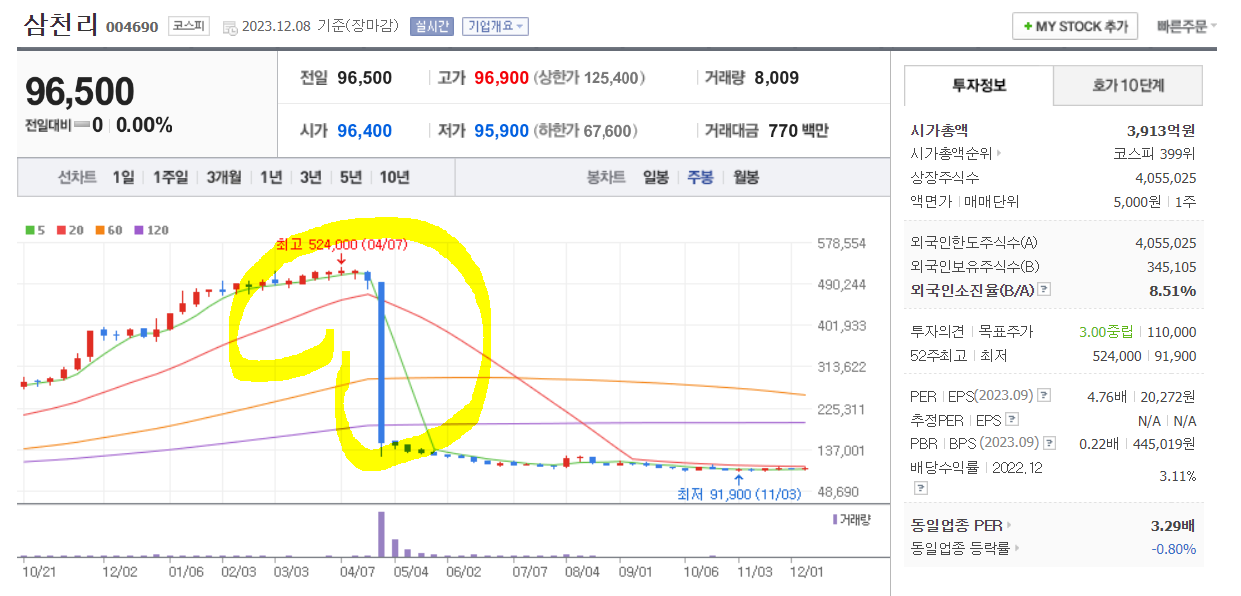
Task: Click the 거래대금 770 백만 value
Action: tap(798, 130)
